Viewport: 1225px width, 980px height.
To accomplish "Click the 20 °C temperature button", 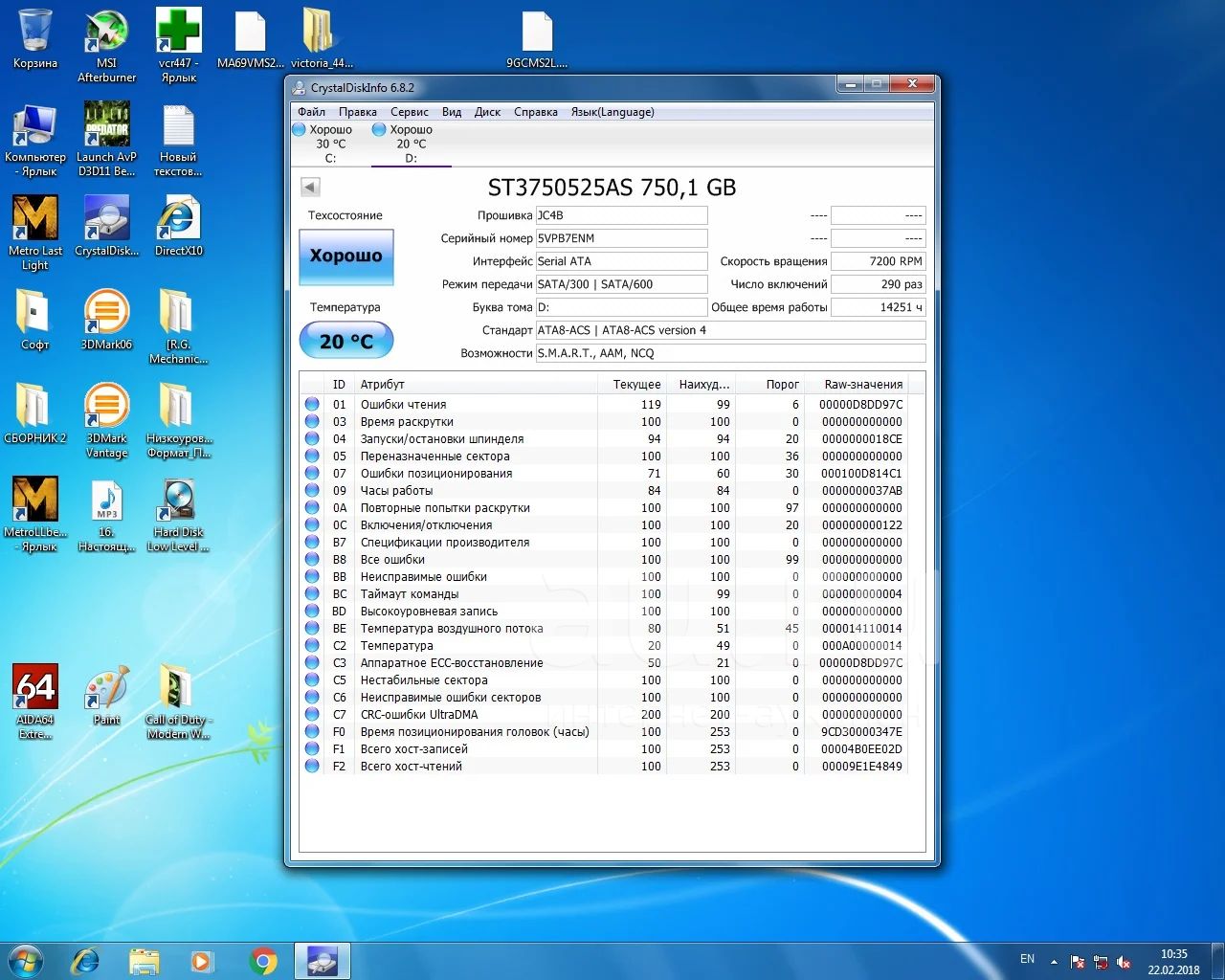I will 346,341.
